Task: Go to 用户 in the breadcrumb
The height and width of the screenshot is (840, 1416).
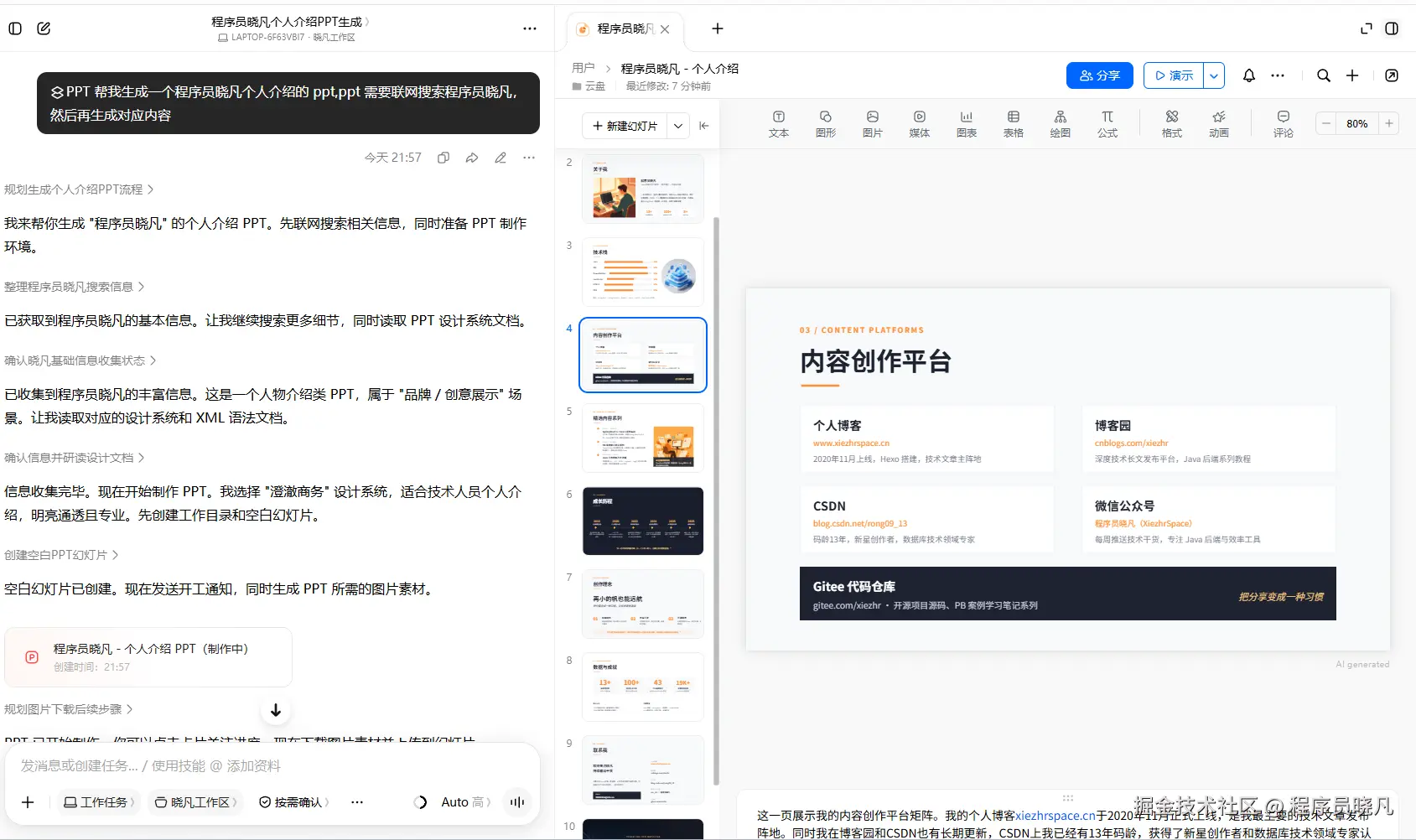Action: (x=584, y=68)
